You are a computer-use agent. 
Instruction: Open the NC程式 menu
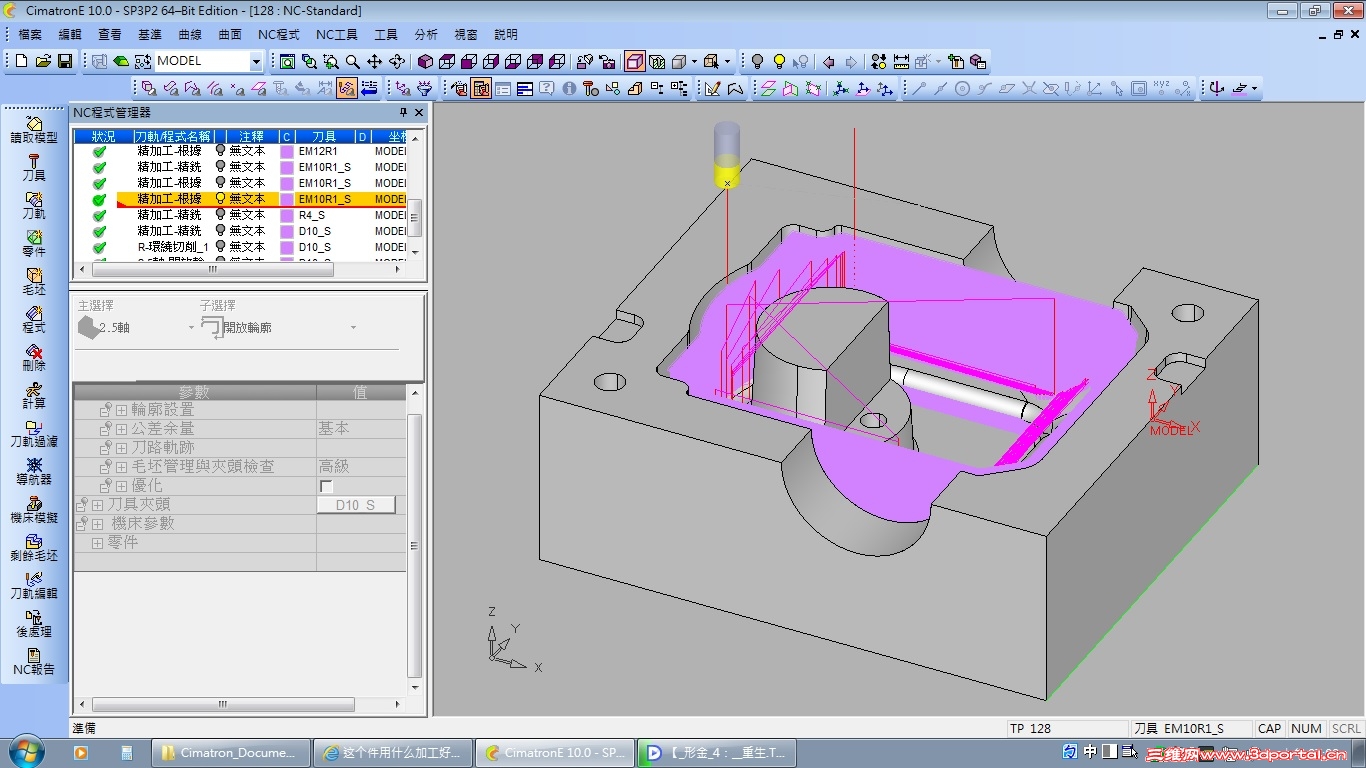278,34
